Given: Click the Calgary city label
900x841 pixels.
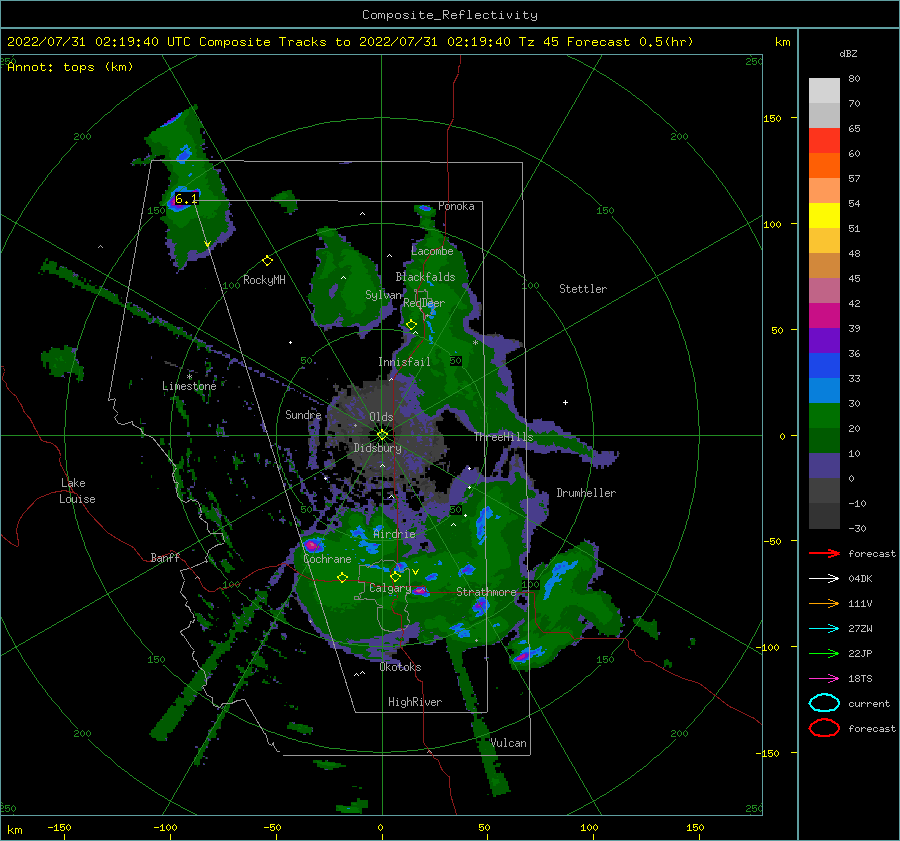Looking at the screenshot, I should point(390,588).
